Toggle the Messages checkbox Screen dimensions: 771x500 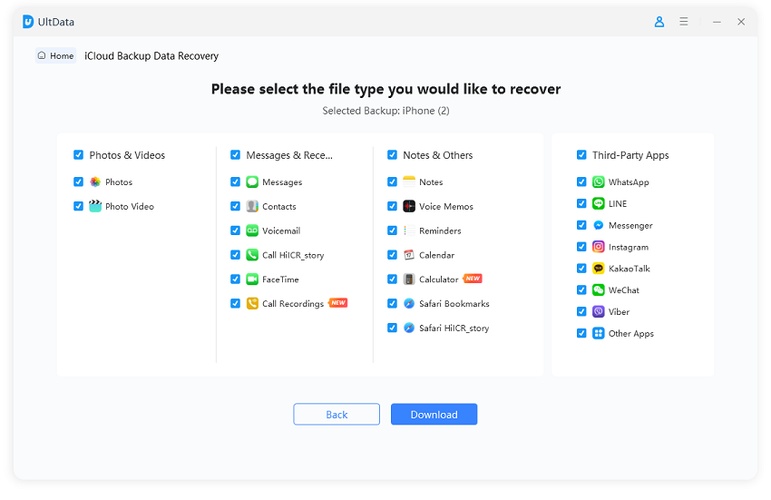click(x=235, y=182)
